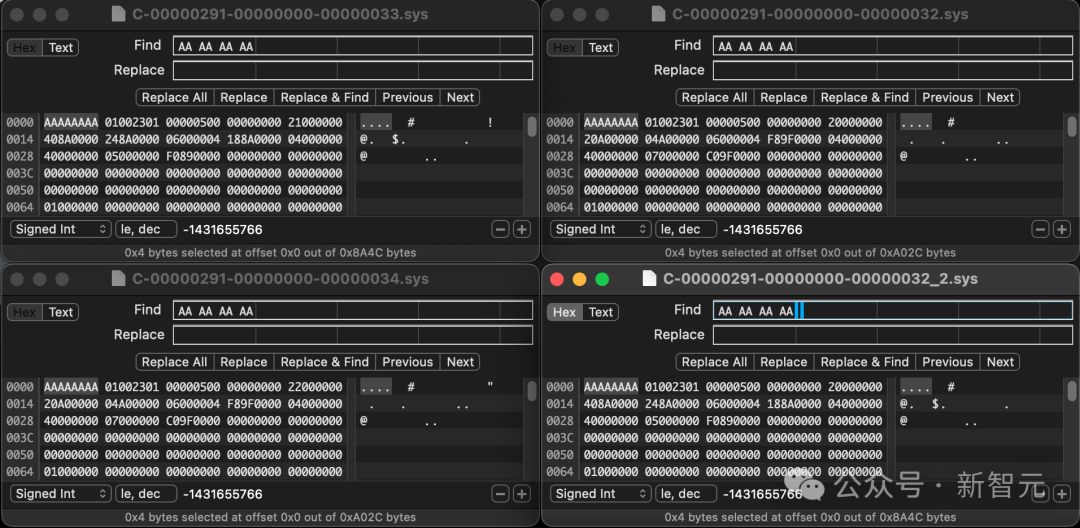This screenshot has width=1080, height=528.
Task: Click plus button in 00000033.sys window
Action: click(521, 229)
